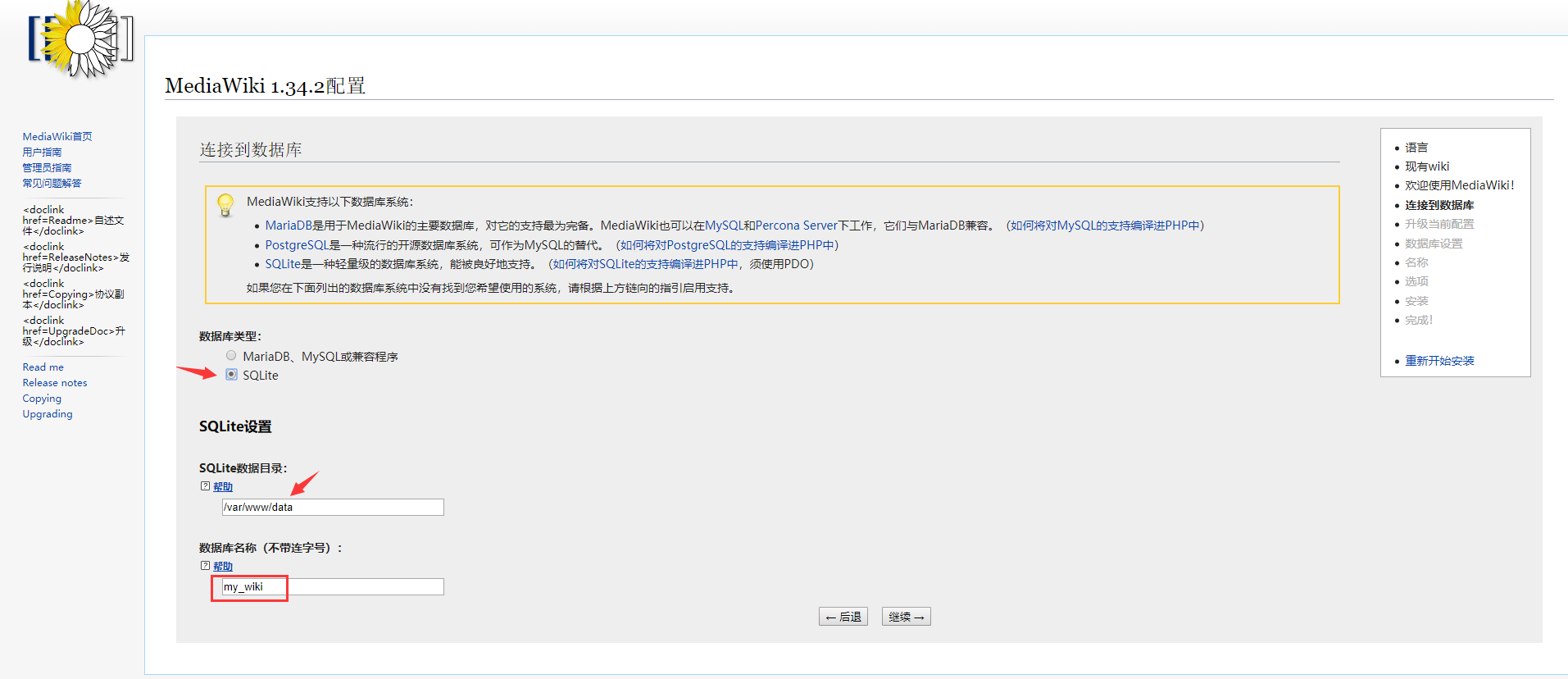Open the Upgrading link
The width and height of the screenshot is (1568, 679).
(x=48, y=414)
